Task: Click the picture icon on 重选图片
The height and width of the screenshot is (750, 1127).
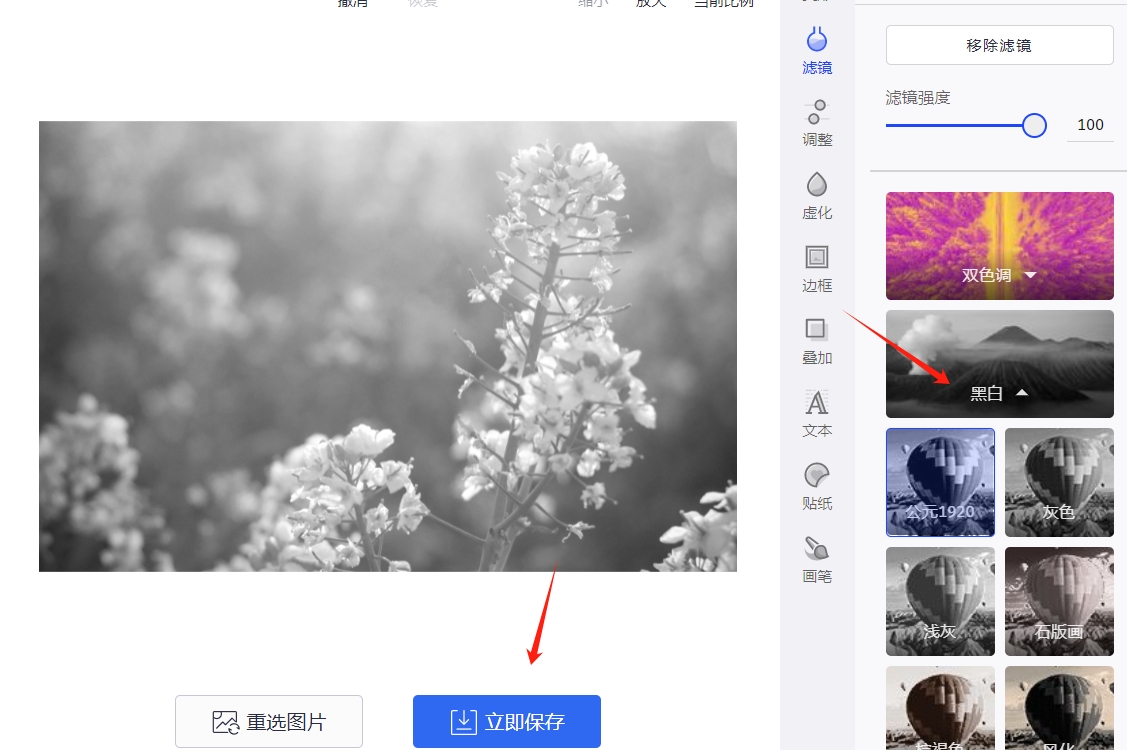Action: pos(226,722)
